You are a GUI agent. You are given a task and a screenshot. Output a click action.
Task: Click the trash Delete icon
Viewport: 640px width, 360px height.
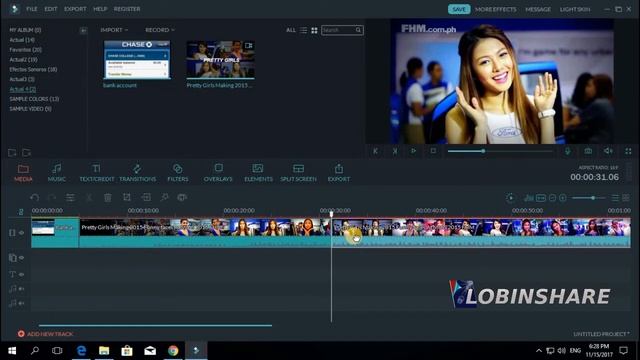(108, 198)
